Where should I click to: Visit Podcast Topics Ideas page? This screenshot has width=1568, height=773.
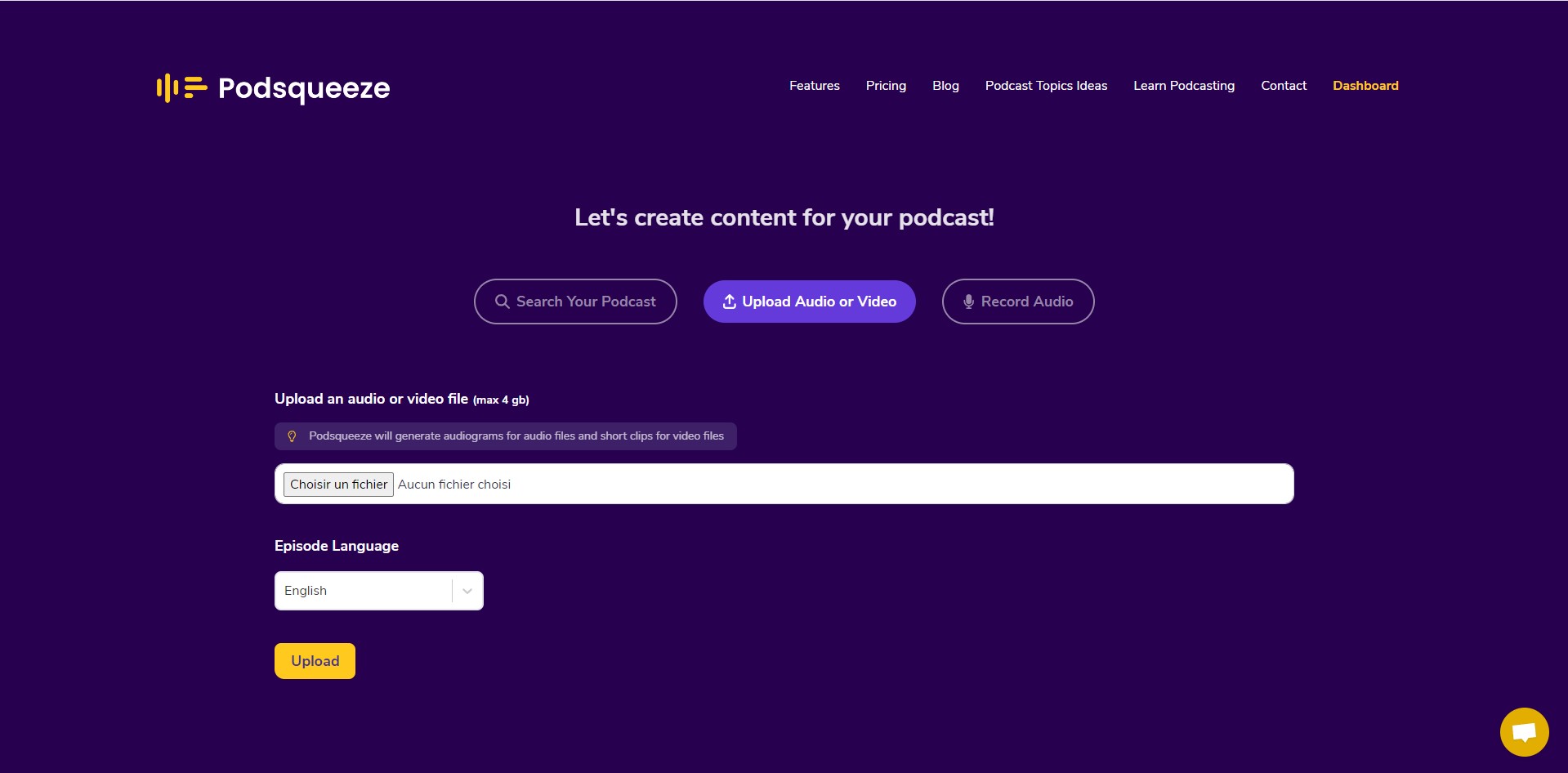(1046, 86)
